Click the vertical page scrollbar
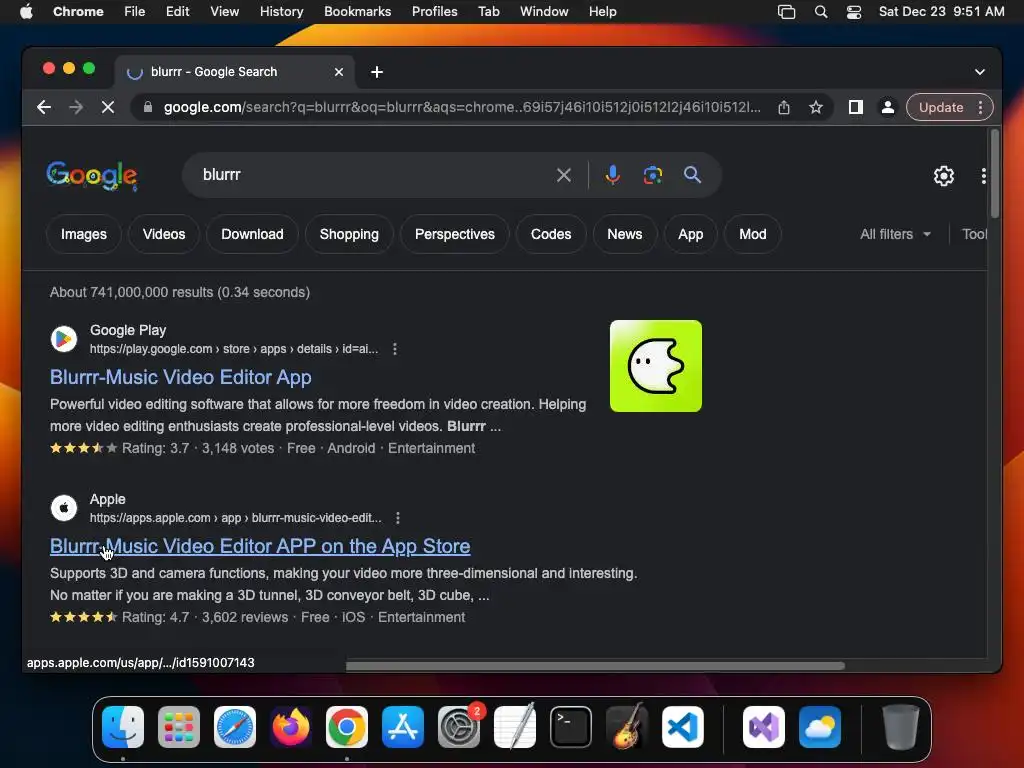 pyautogui.click(x=994, y=174)
